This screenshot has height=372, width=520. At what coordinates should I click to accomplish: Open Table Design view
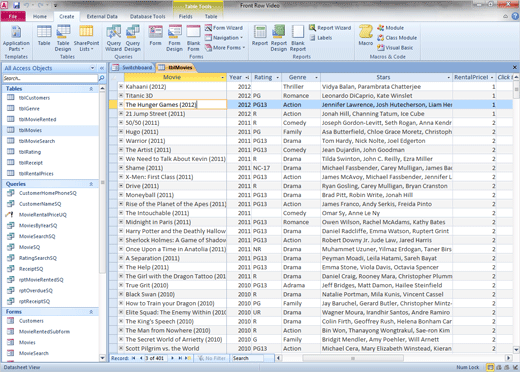(63, 38)
